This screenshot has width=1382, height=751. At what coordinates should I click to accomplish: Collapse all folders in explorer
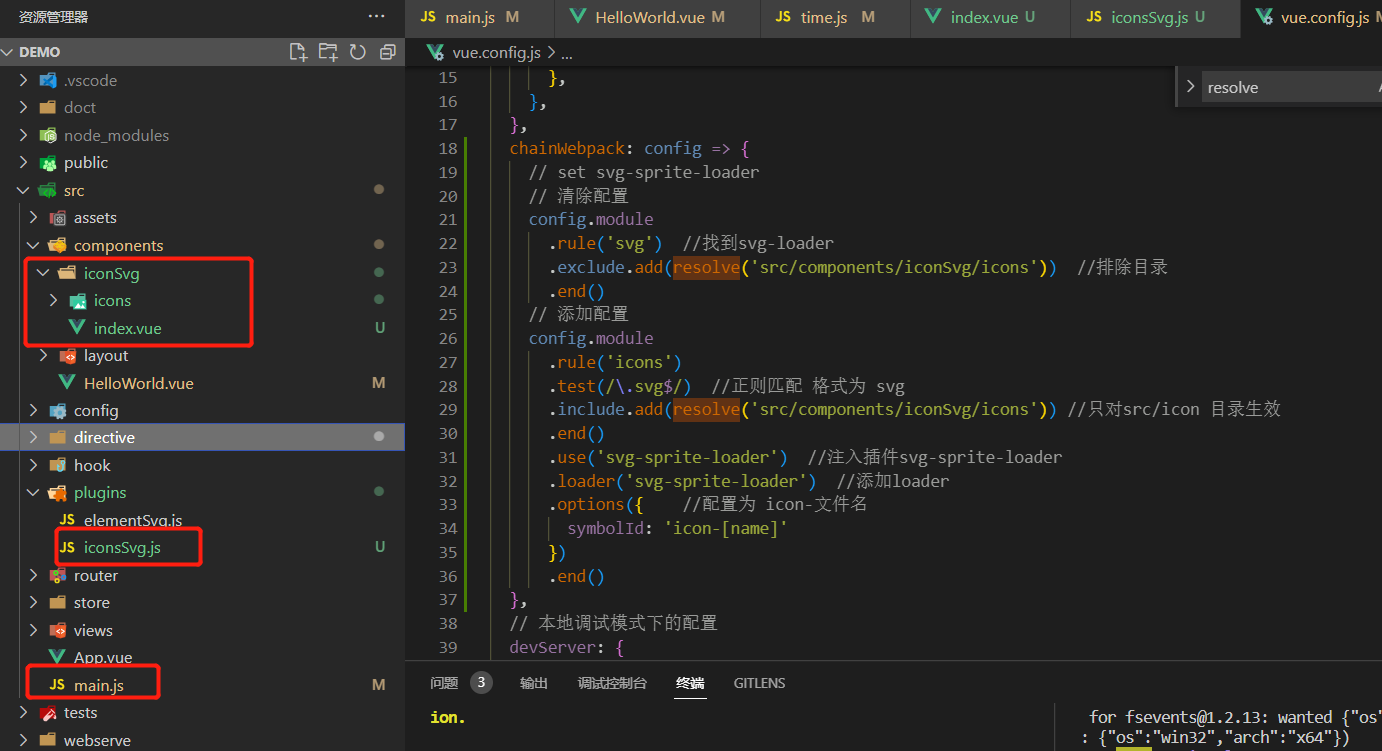click(x=388, y=52)
